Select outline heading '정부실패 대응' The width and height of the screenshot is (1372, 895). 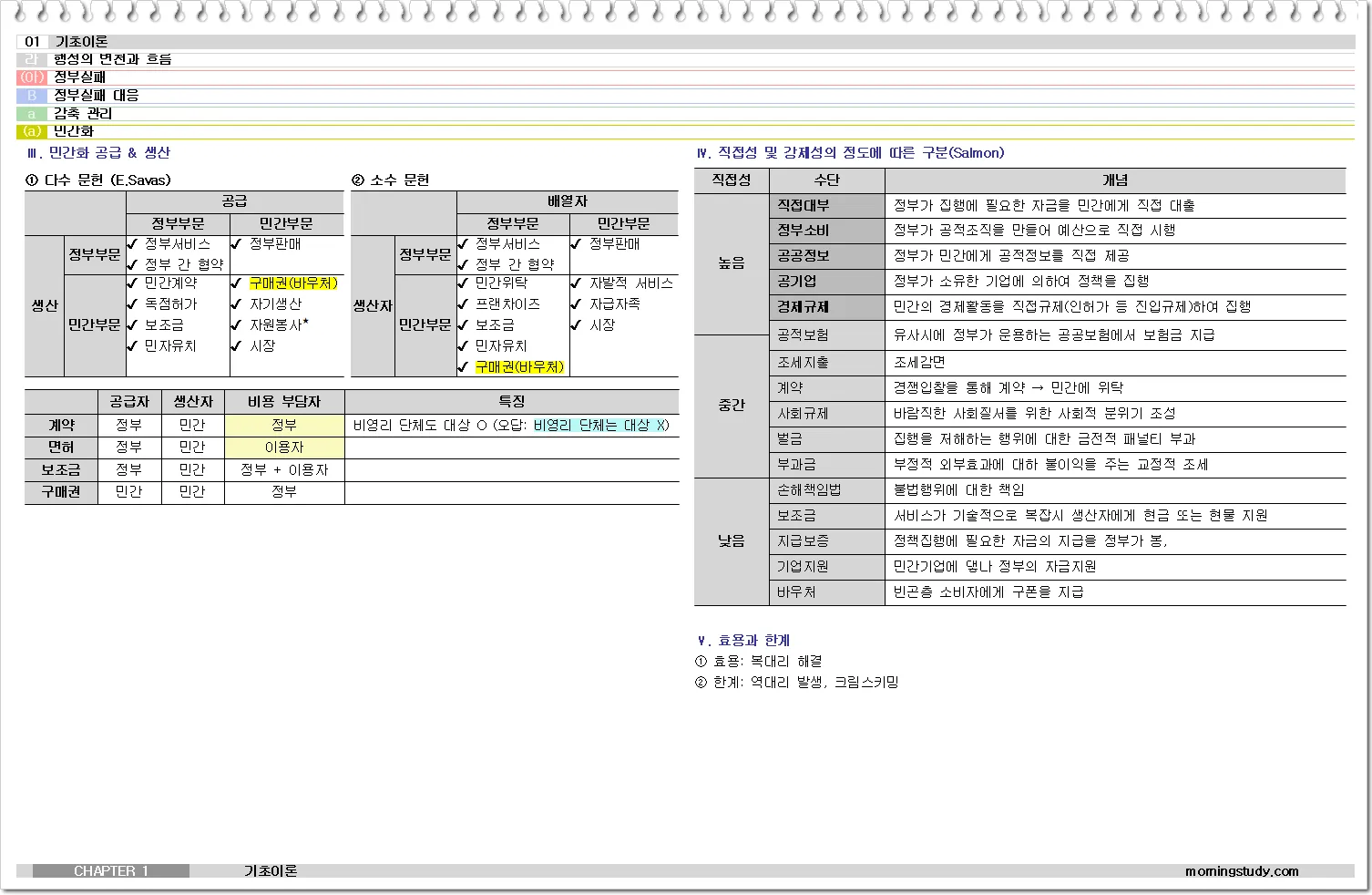(97, 95)
